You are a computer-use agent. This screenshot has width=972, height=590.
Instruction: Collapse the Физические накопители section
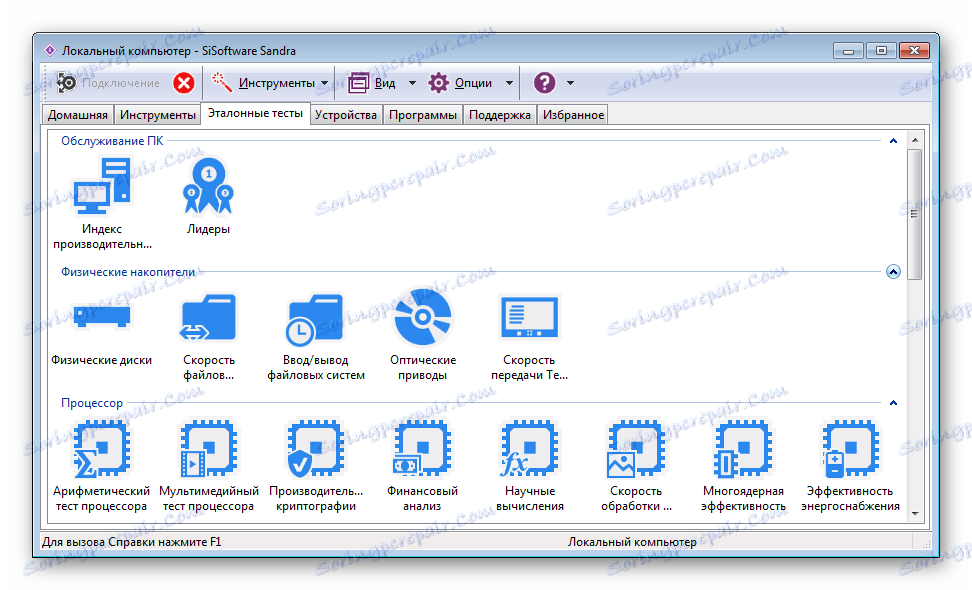pos(893,270)
